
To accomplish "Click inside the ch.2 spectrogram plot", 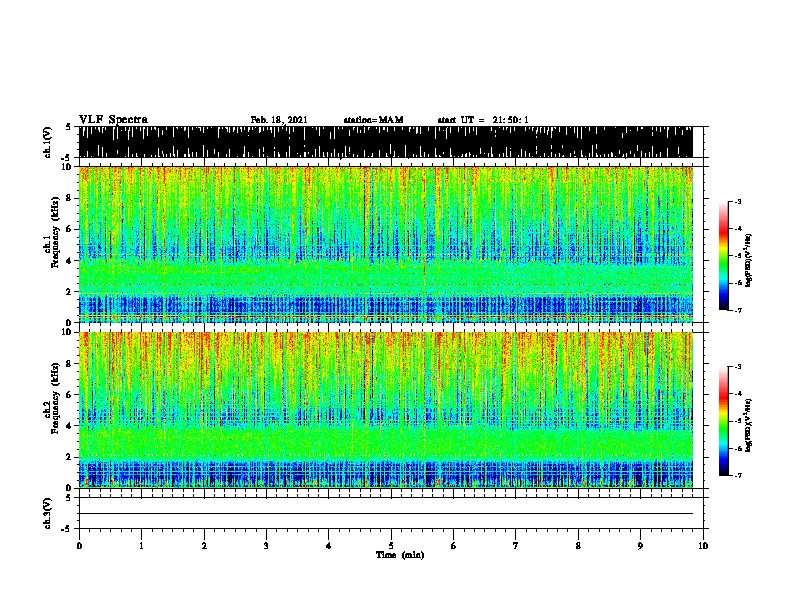I will [x=385, y=410].
